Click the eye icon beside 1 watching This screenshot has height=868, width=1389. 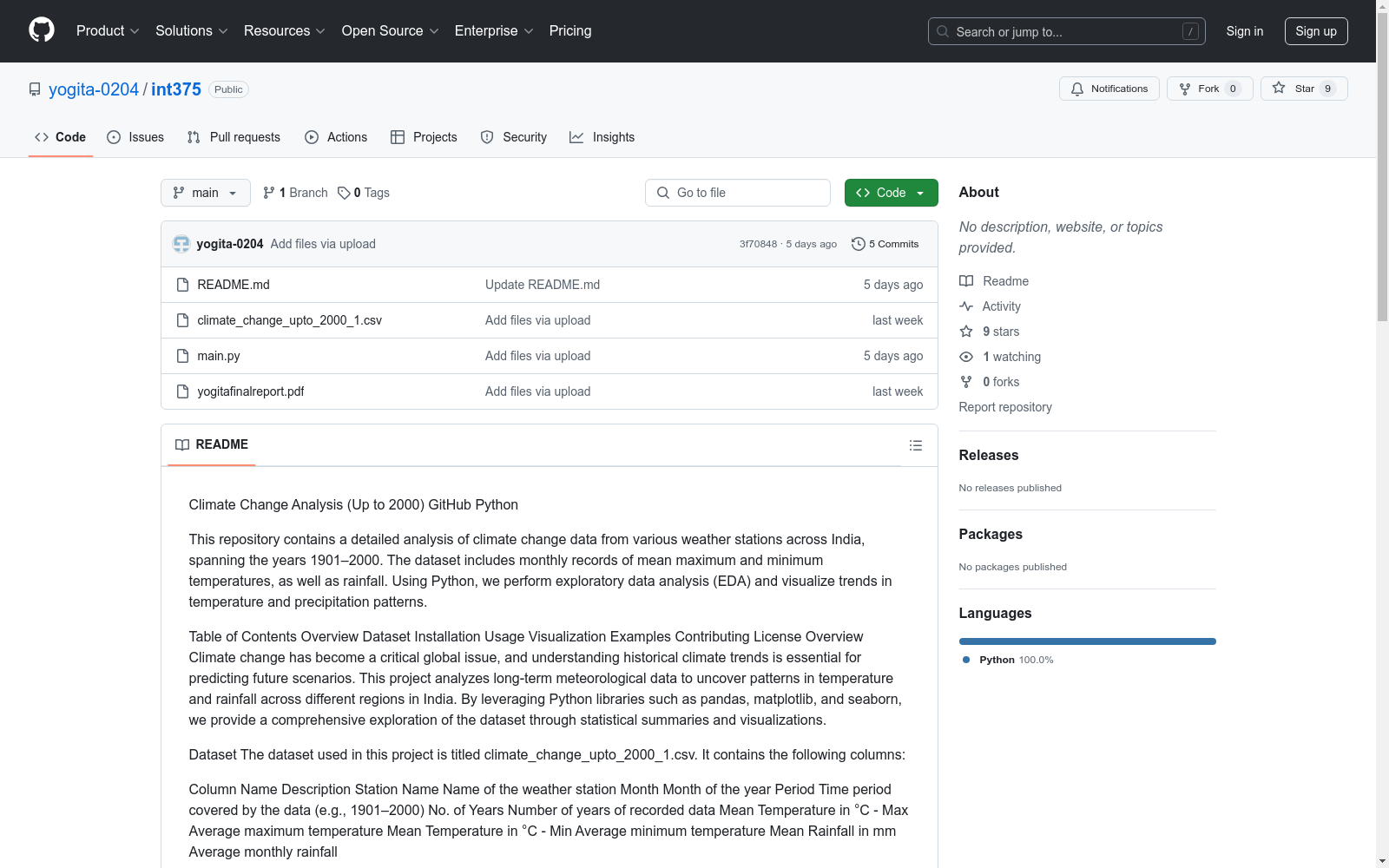pos(966,357)
